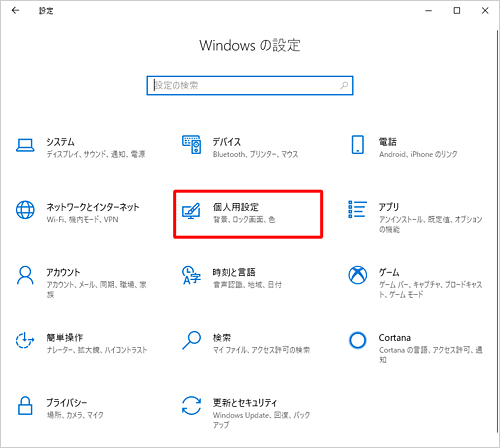This screenshot has height=448, width=500.
Task: Click the システム laptop icon
Action: click(x=25, y=145)
